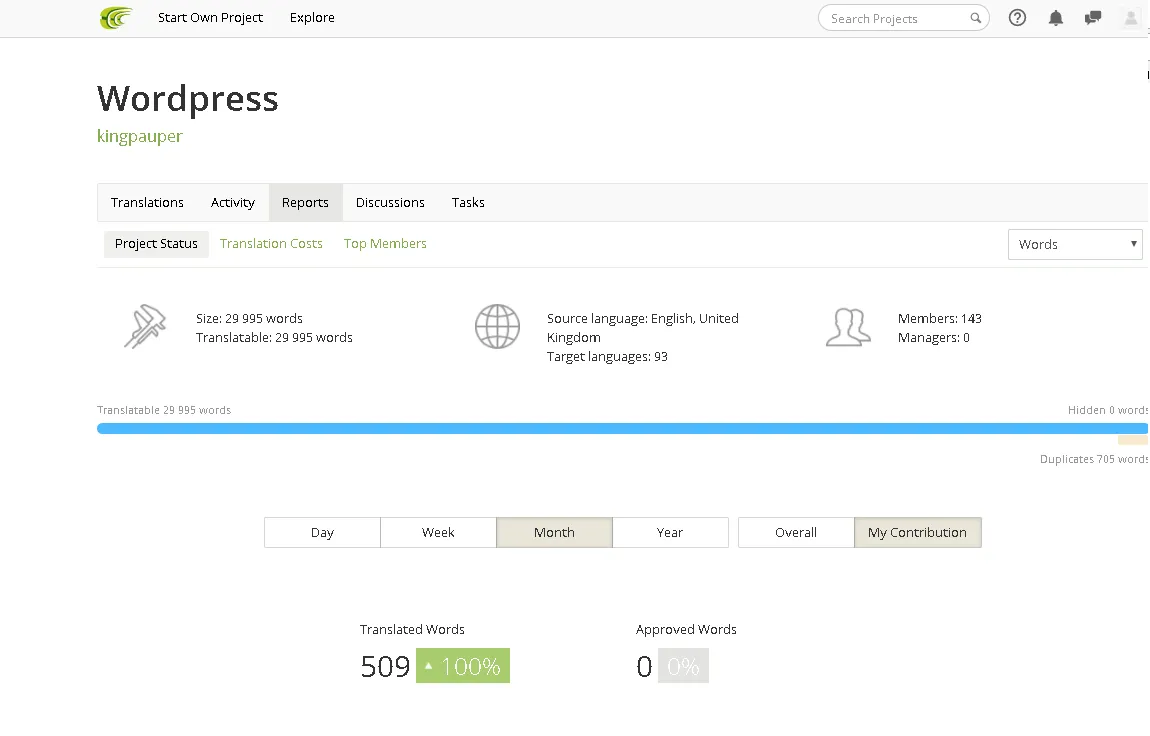Click the 'Managers: 0' text
The width and height of the screenshot is (1150, 736).
[934, 337]
